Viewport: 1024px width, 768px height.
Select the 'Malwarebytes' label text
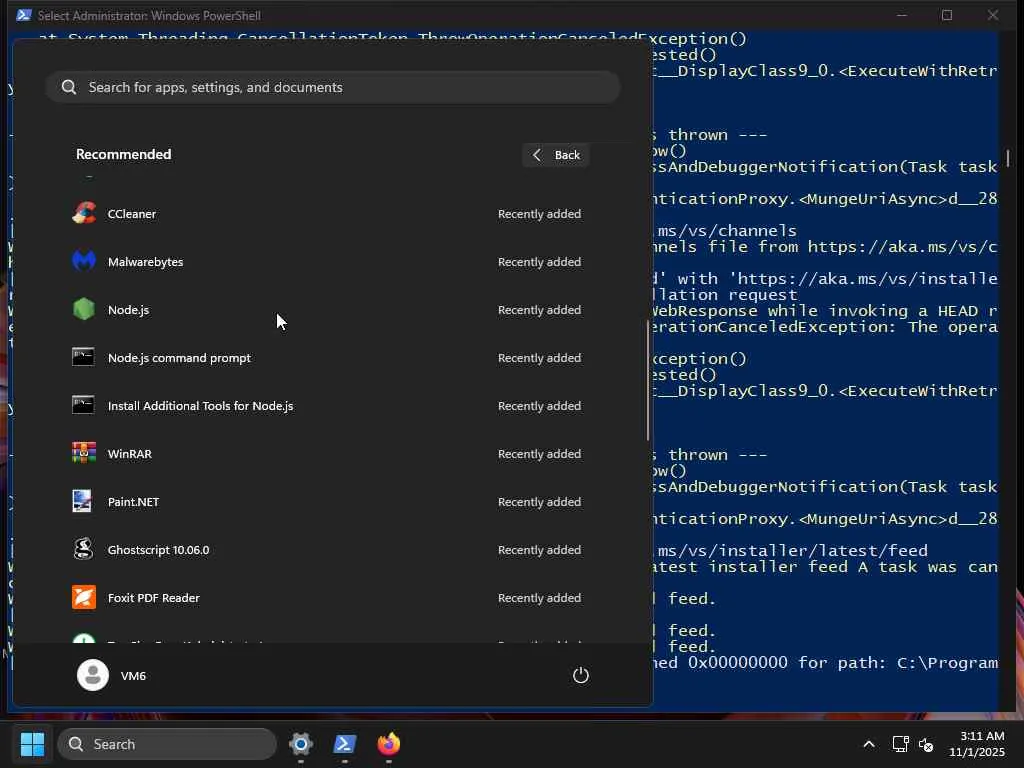(145, 262)
